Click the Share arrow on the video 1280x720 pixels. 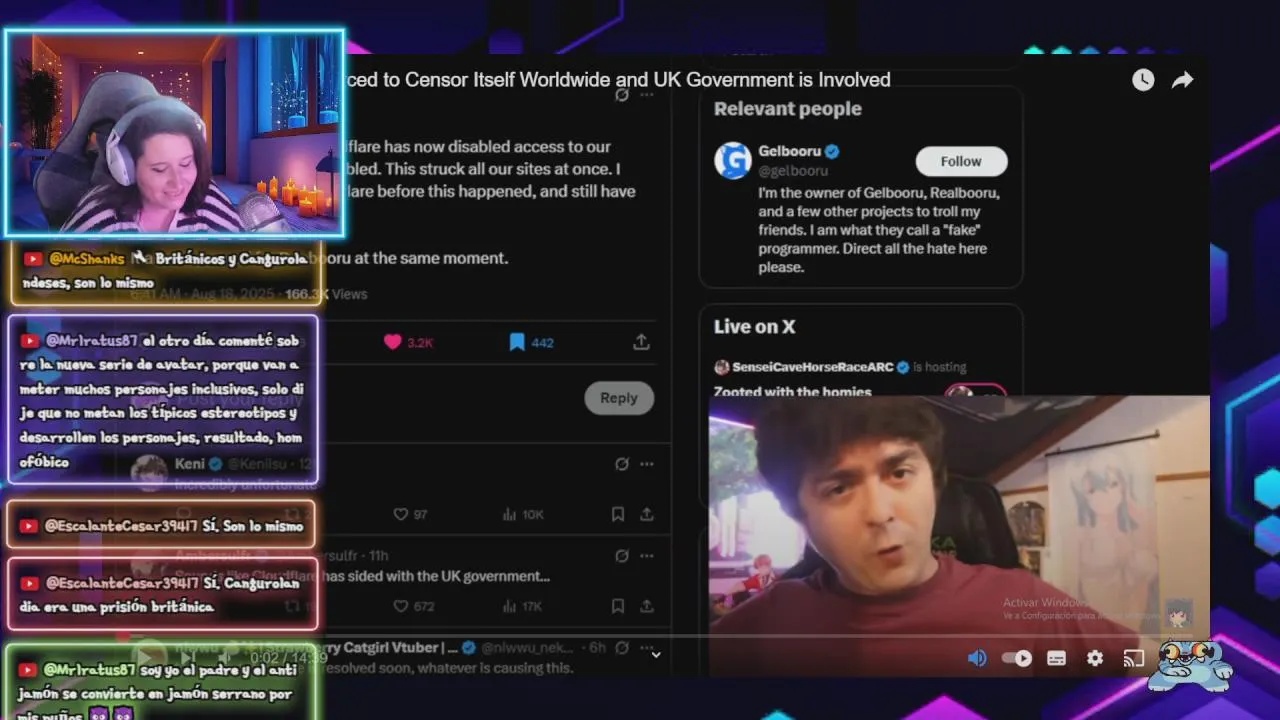point(1183,80)
